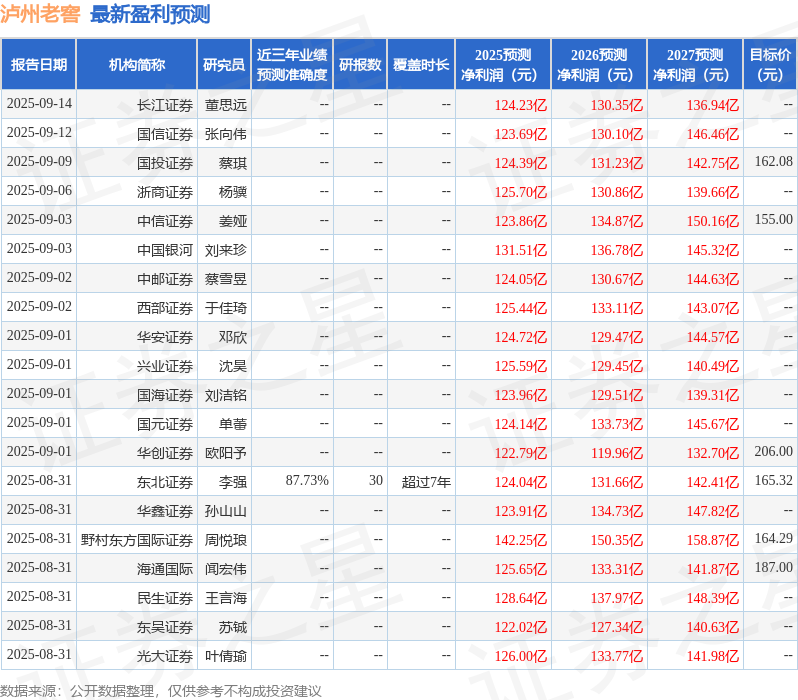Viewport: 798px width, 700px height.
Task: Click the 最新盈利预测 heading text
Action: tap(150, 14)
